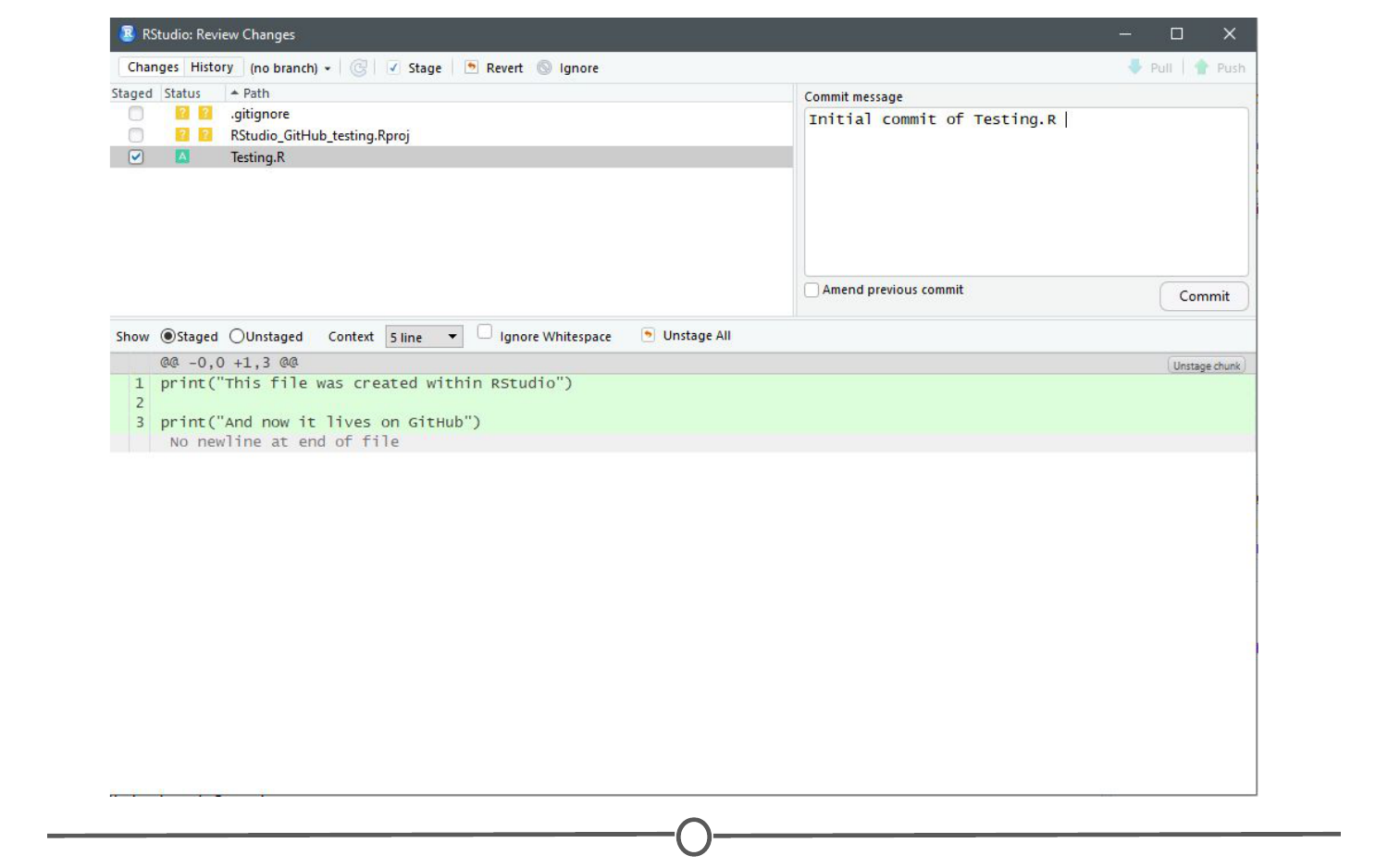Image resolution: width=1388 pixels, height=868 pixels.
Task: Click the refresh icon in the toolbar
Action: pyautogui.click(x=358, y=68)
